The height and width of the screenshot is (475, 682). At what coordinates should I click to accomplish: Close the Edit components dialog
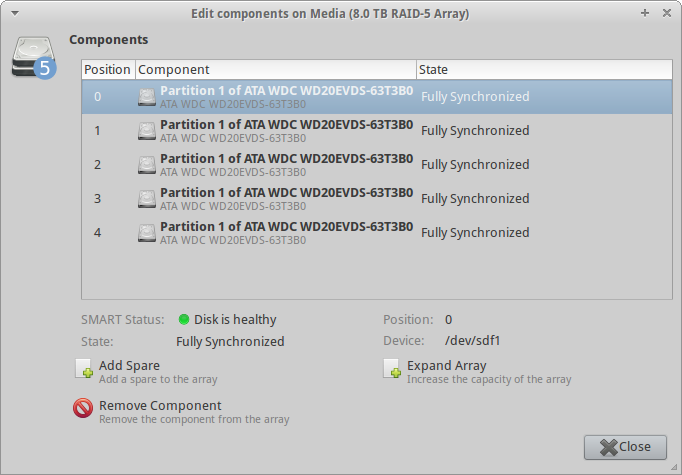625,447
